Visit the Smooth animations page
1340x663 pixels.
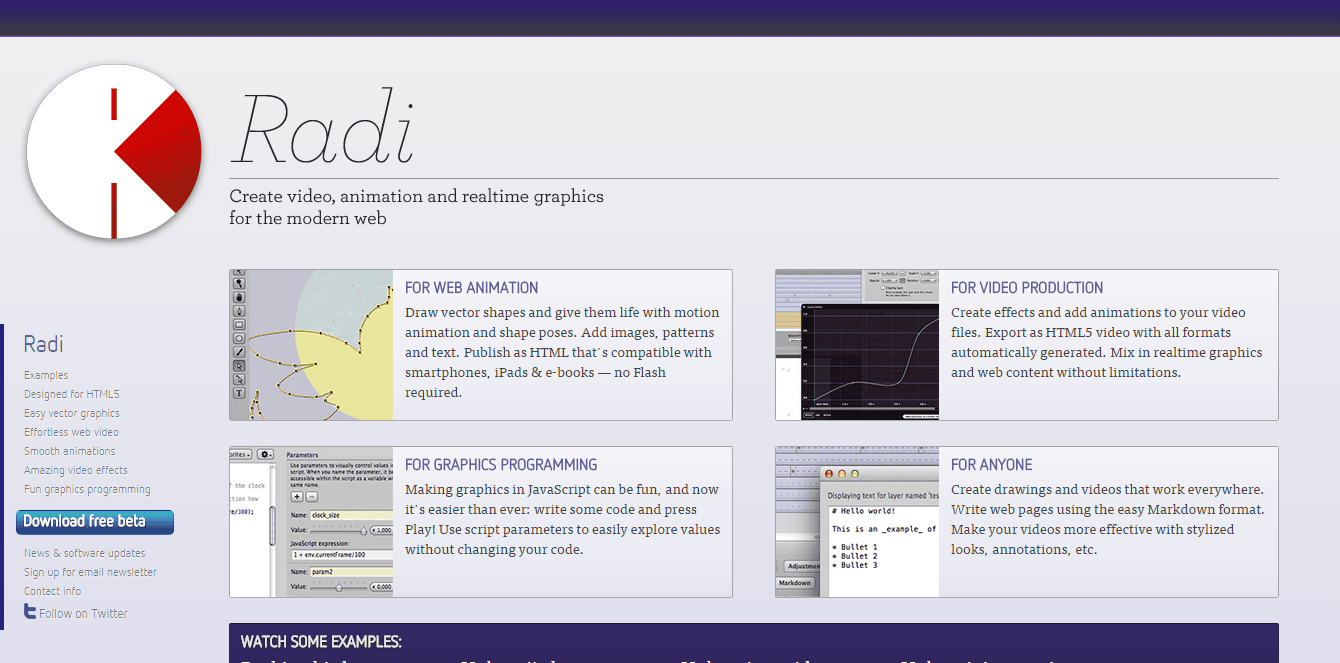coord(69,451)
